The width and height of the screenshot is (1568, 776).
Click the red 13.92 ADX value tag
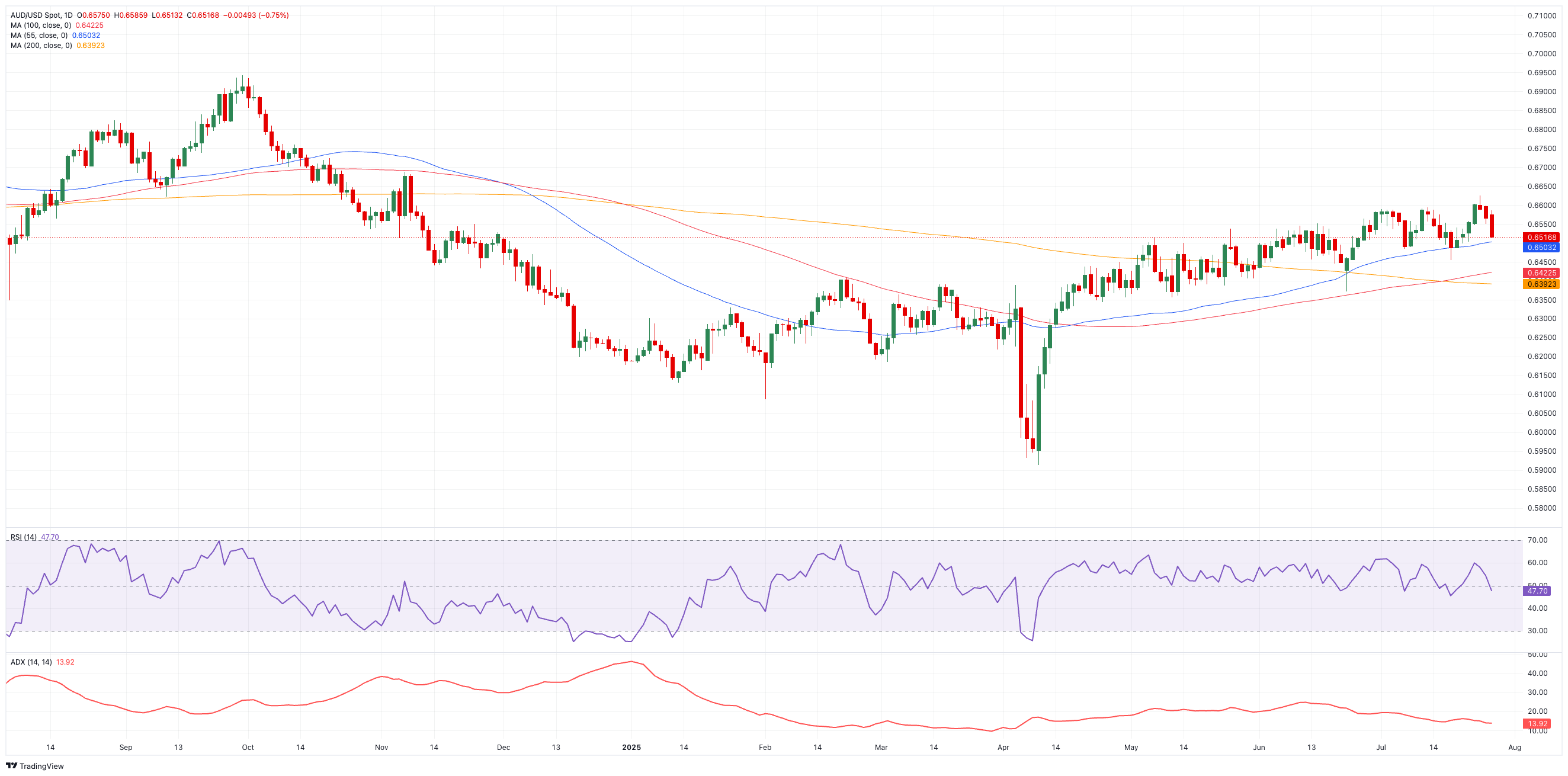1537,724
